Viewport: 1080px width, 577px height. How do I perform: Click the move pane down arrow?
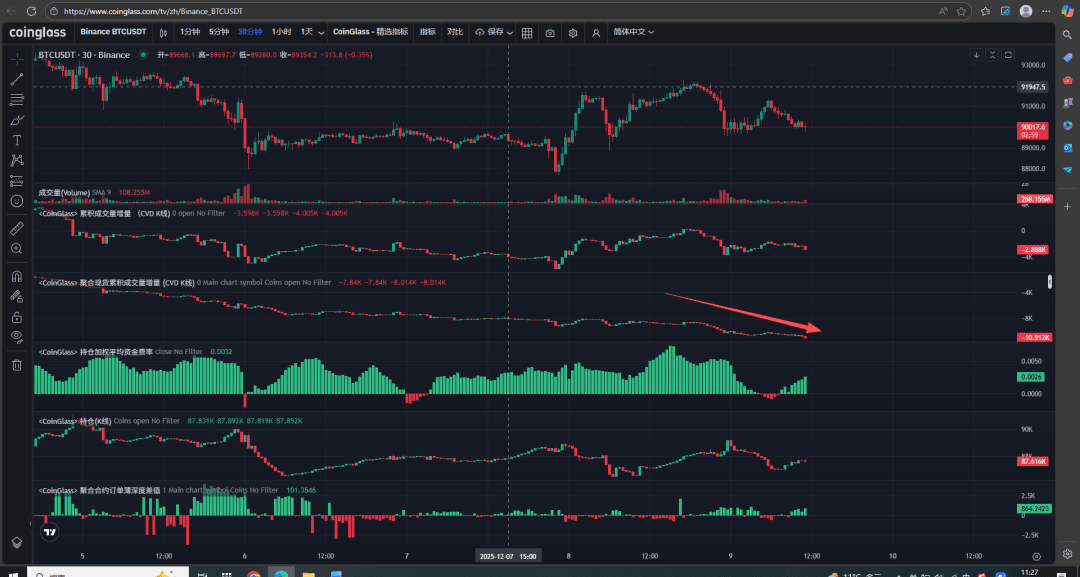coord(976,54)
